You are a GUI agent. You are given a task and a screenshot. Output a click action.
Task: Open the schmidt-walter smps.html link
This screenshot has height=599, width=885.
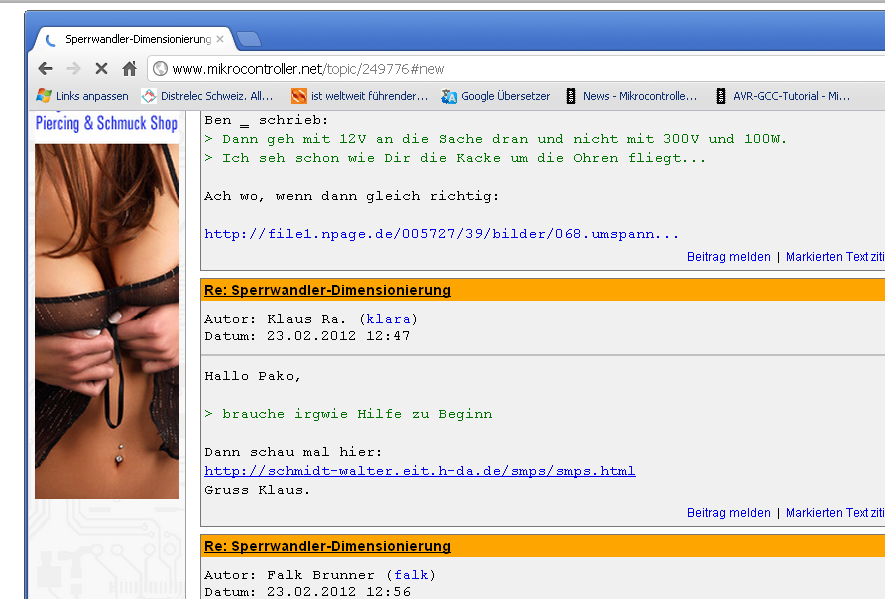(x=420, y=471)
